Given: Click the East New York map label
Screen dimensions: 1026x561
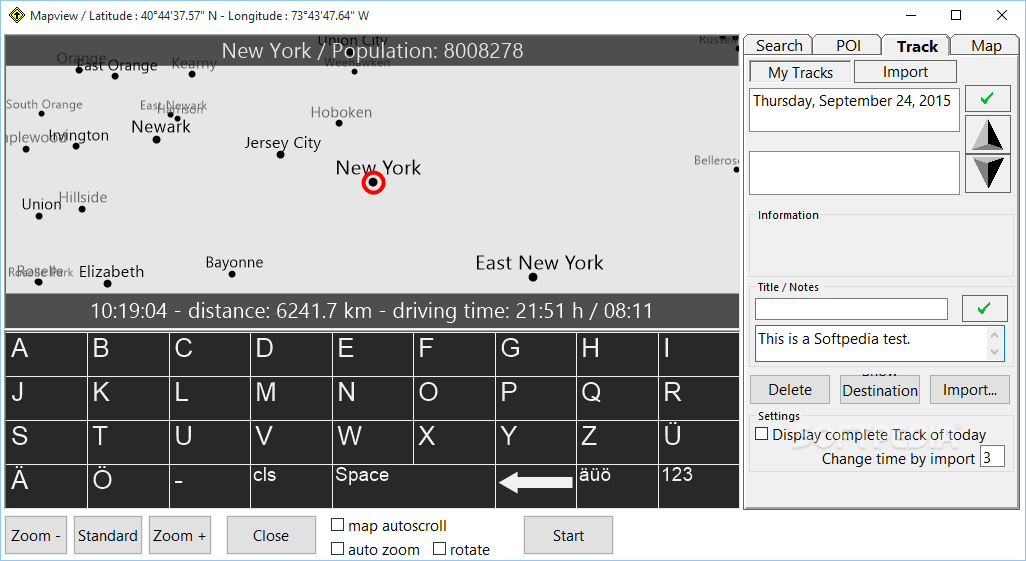Looking at the screenshot, I should [539, 262].
